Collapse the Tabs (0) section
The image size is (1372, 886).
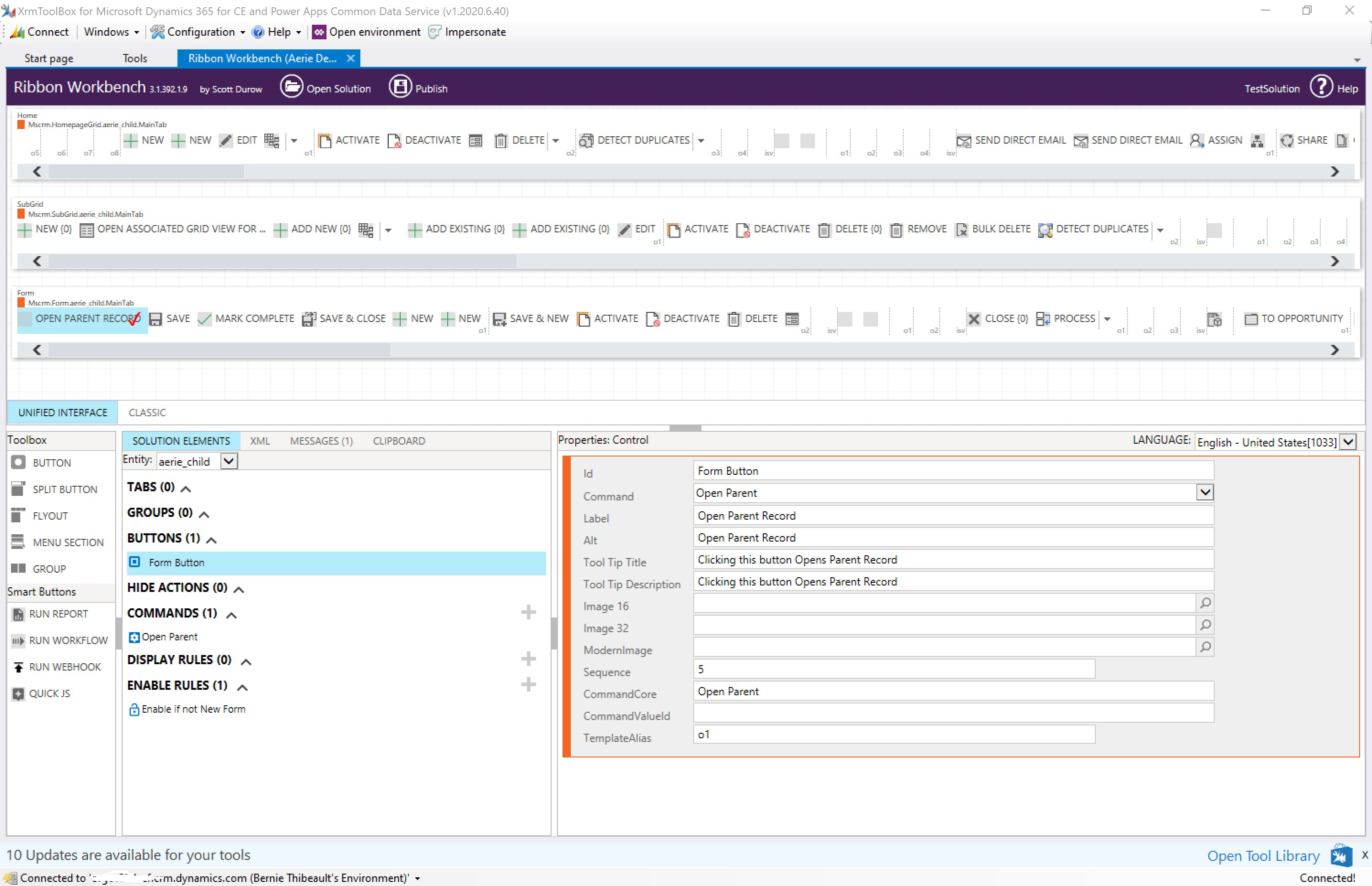(x=185, y=489)
